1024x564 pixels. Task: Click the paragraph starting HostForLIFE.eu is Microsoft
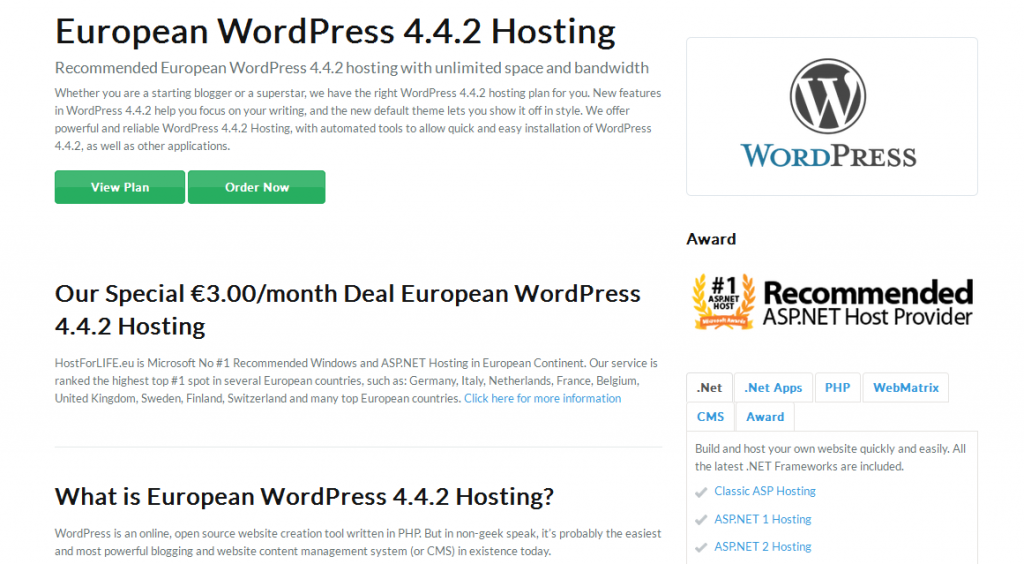(x=357, y=381)
